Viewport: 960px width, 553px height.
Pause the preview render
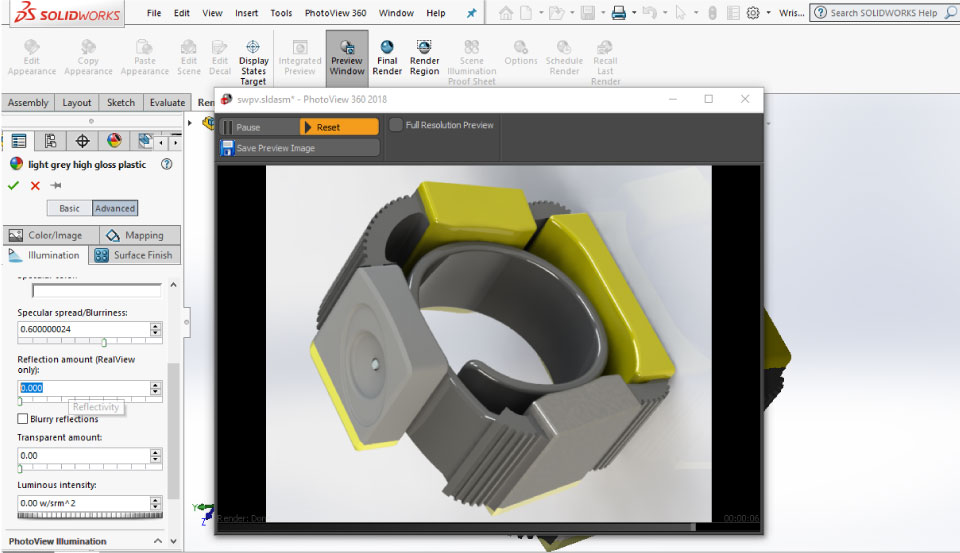tap(260, 127)
